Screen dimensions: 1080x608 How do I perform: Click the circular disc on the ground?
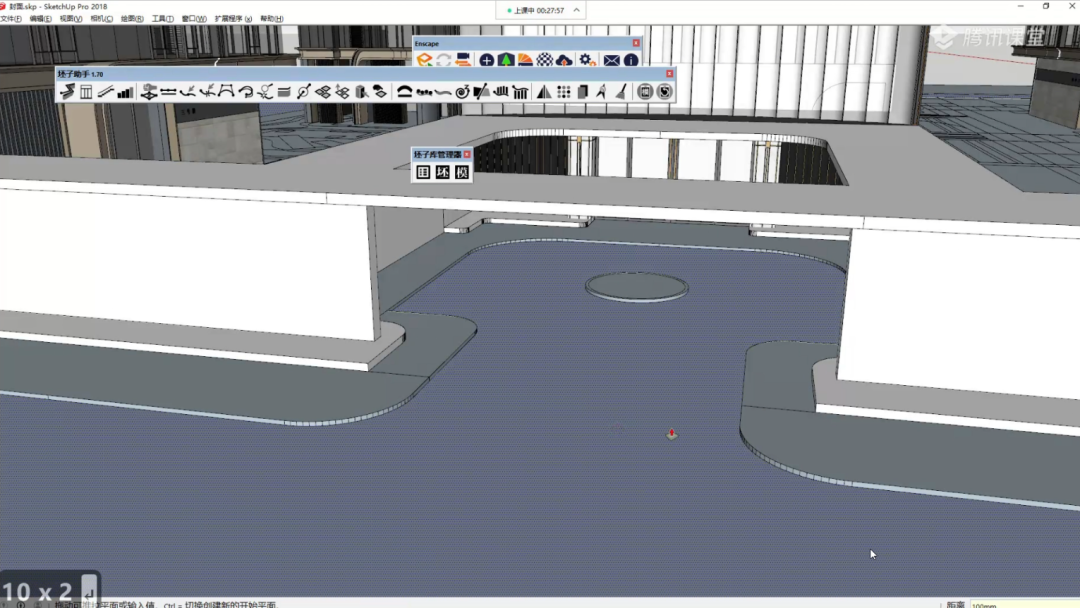[x=636, y=286]
